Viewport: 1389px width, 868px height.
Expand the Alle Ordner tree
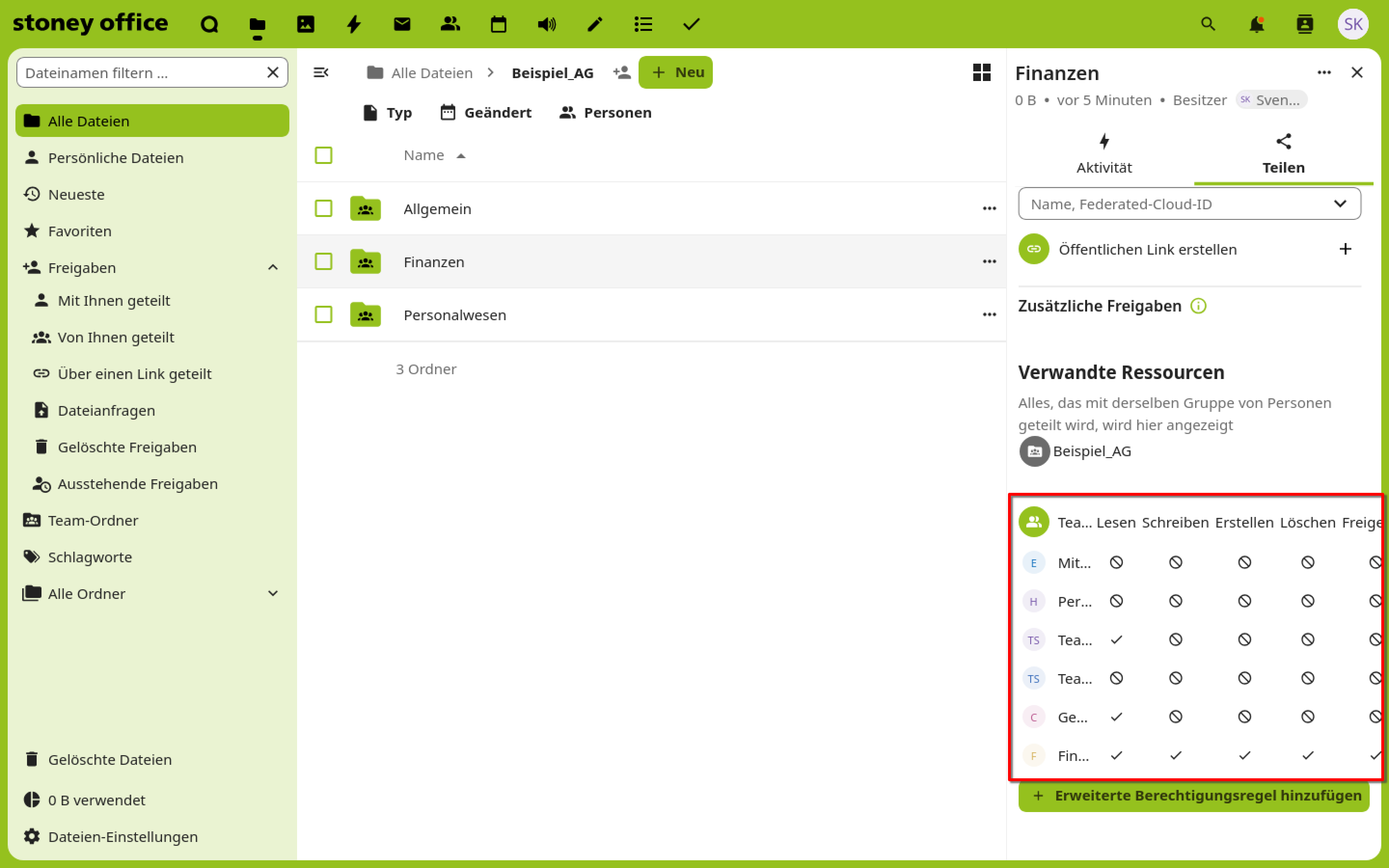(273, 594)
